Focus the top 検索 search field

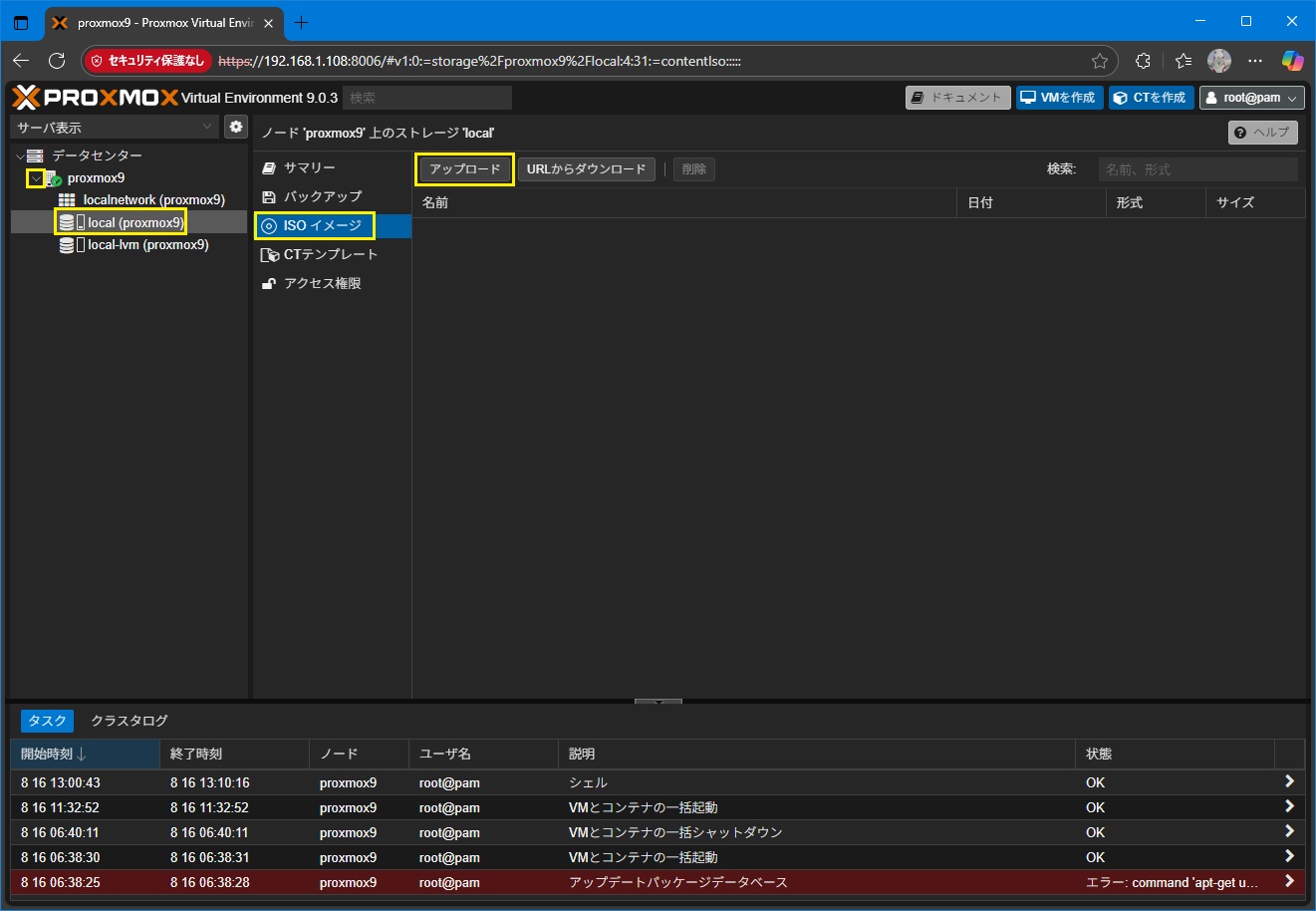tap(427, 98)
